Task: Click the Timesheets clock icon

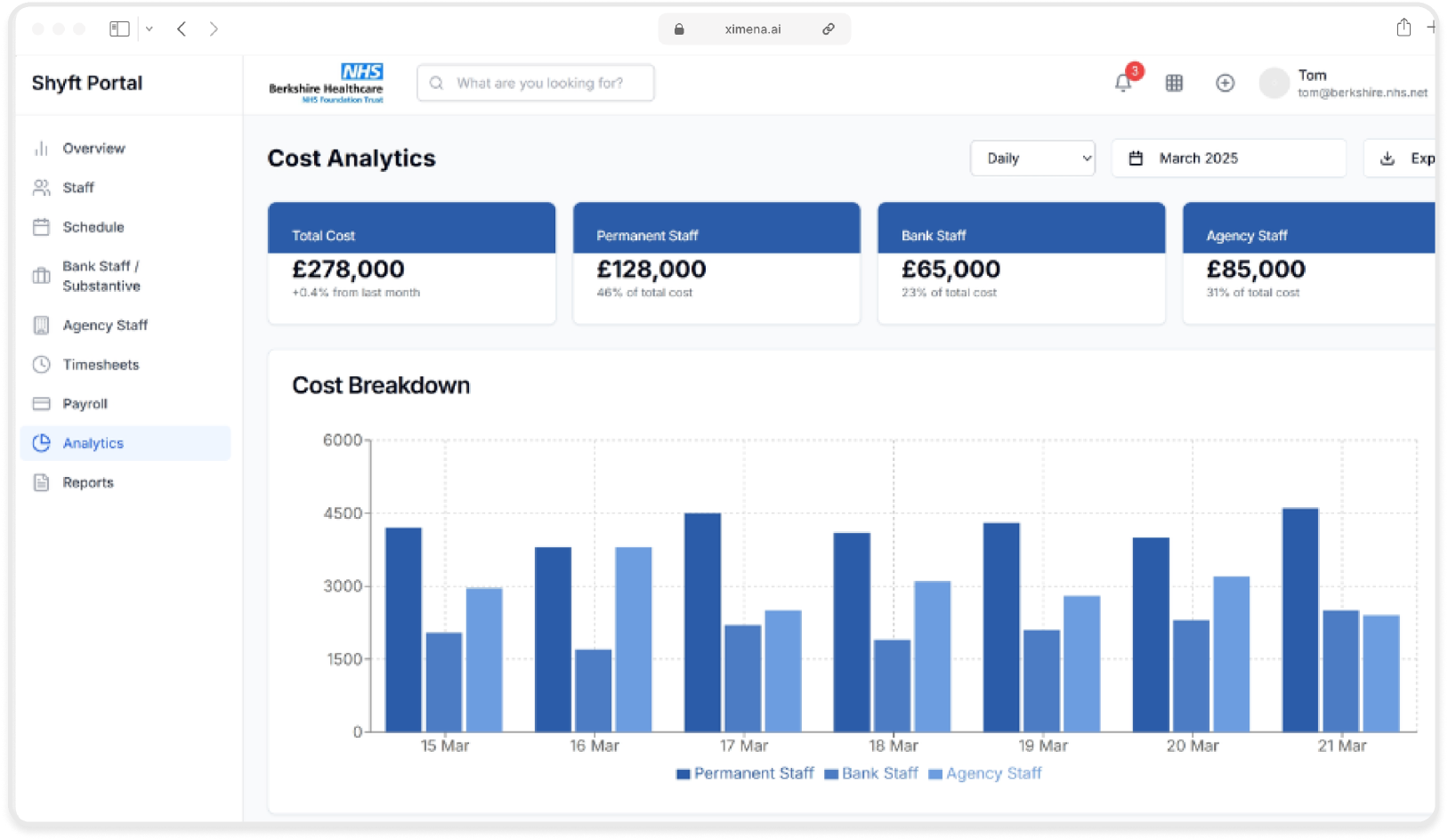Action: [41, 365]
